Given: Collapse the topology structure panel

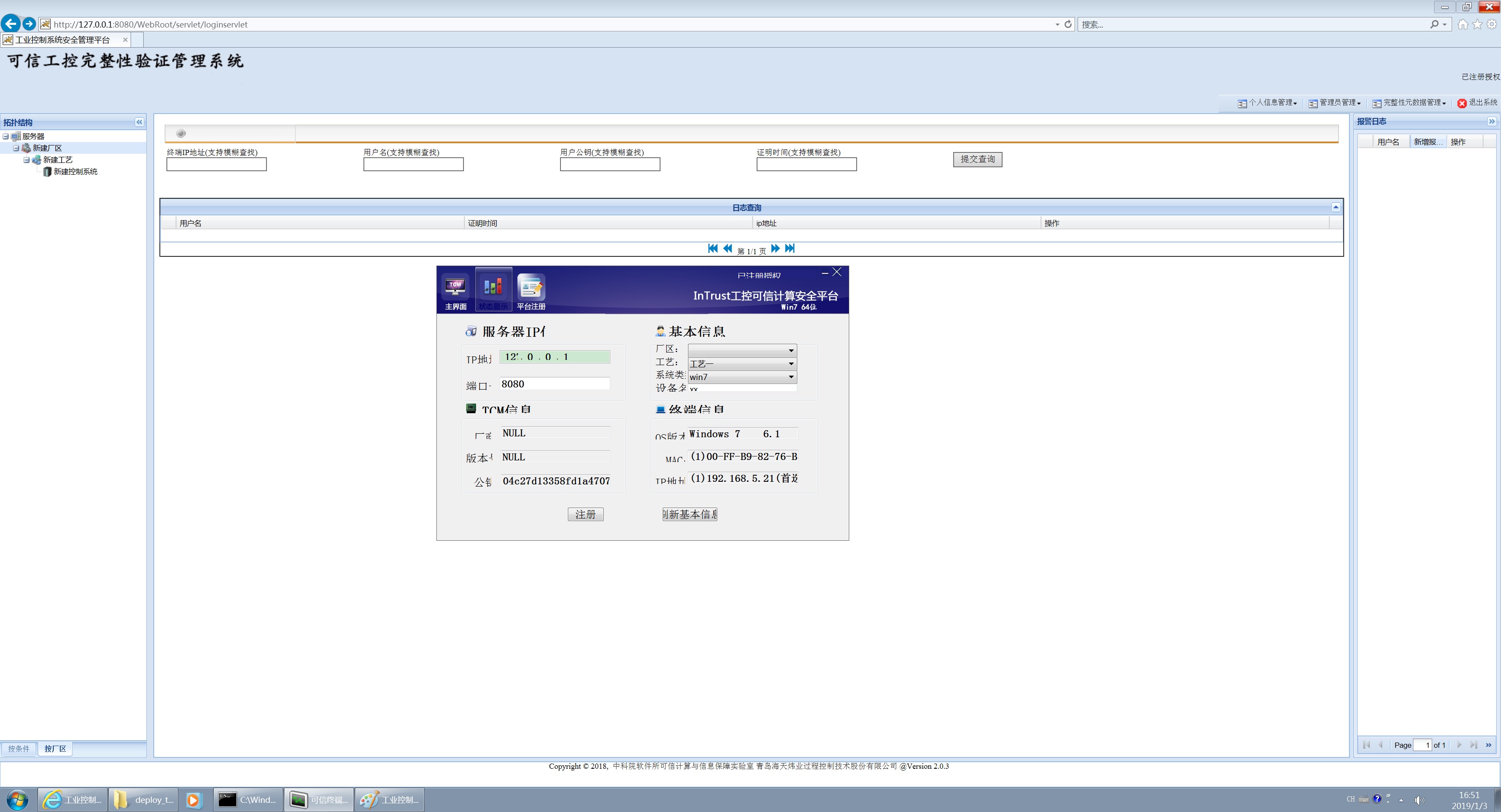Looking at the screenshot, I should pyautogui.click(x=139, y=122).
